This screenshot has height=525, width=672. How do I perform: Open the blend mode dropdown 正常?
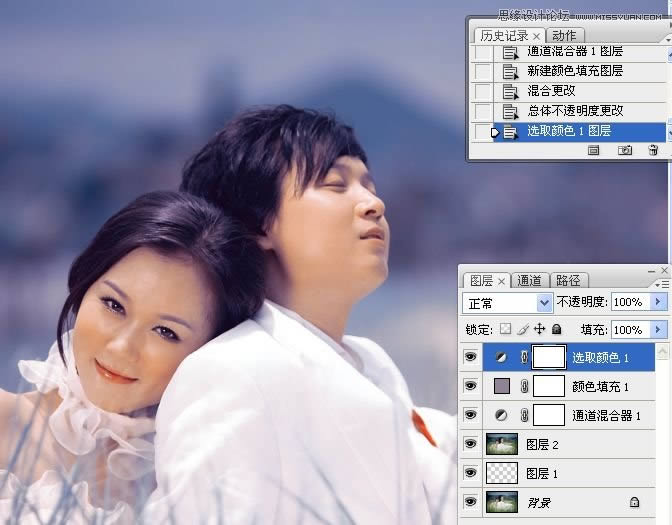[509, 302]
